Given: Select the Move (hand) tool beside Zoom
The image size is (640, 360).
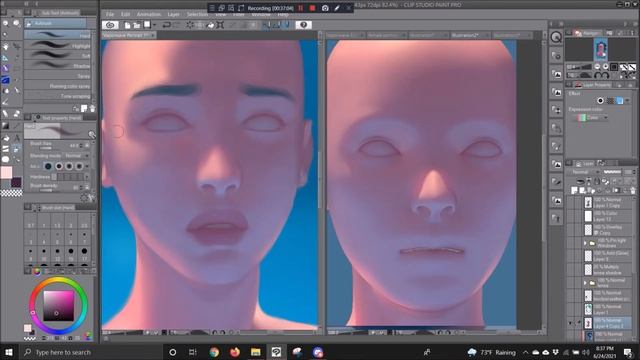Looking at the screenshot, I should (x=16, y=24).
